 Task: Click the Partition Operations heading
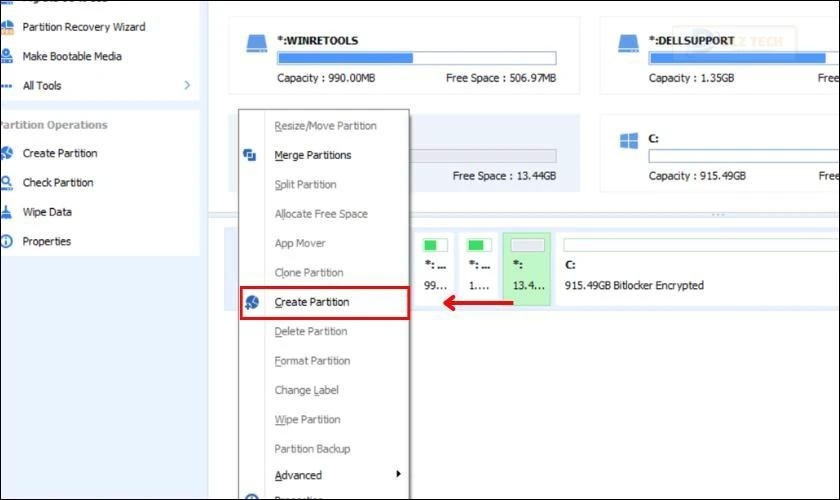(54, 125)
